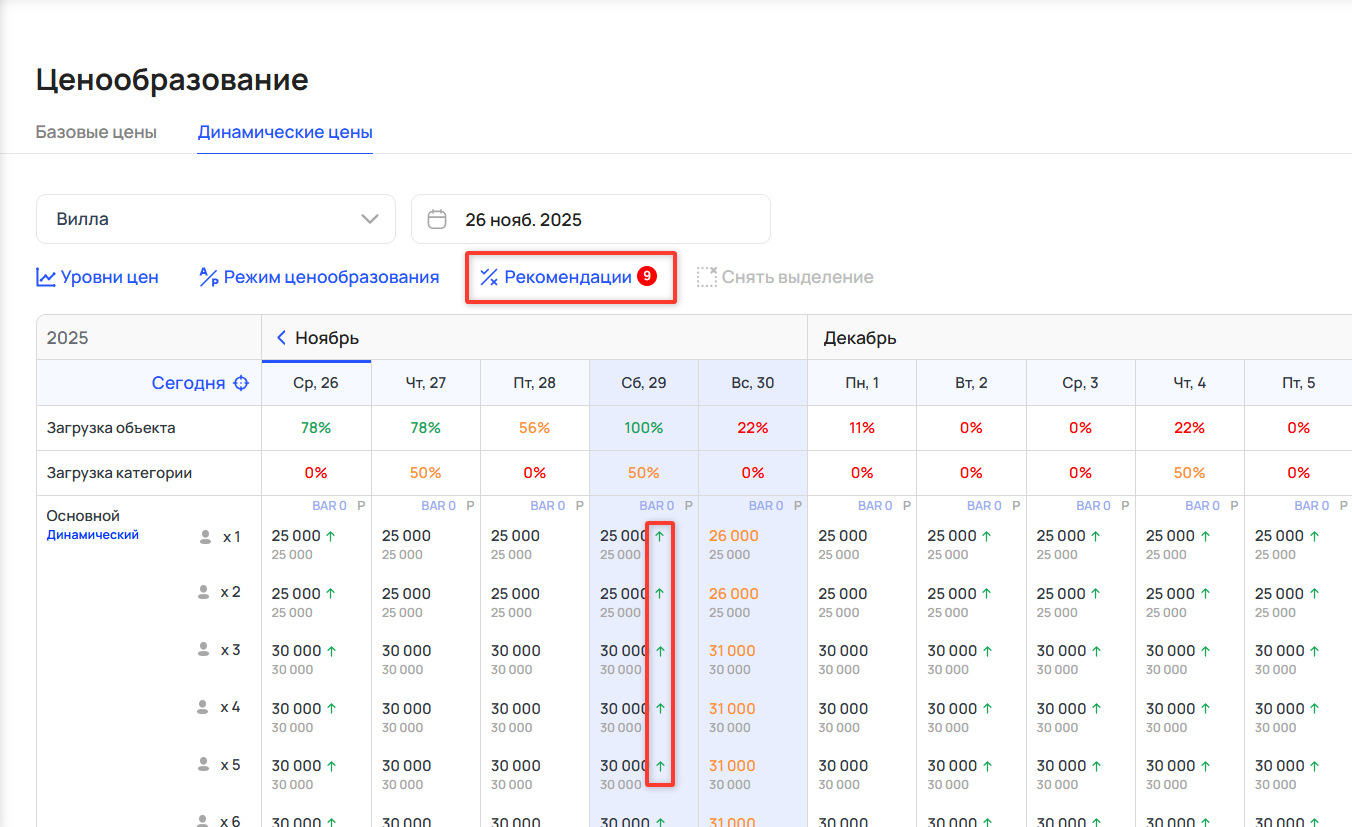Click the red 9 recommendations badge
Image resolution: width=1352 pixels, height=827 pixels.
click(647, 277)
